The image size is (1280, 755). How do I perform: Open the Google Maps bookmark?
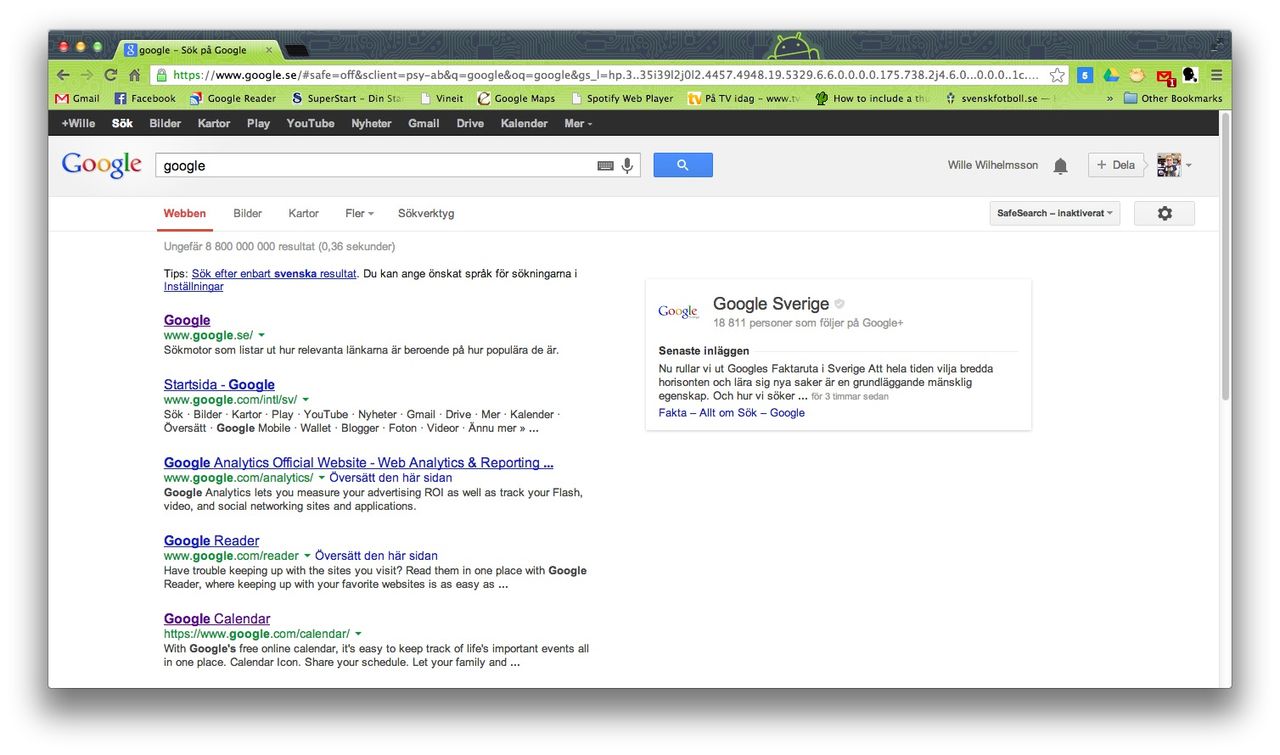pyautogui.click(x=516, y=98)
